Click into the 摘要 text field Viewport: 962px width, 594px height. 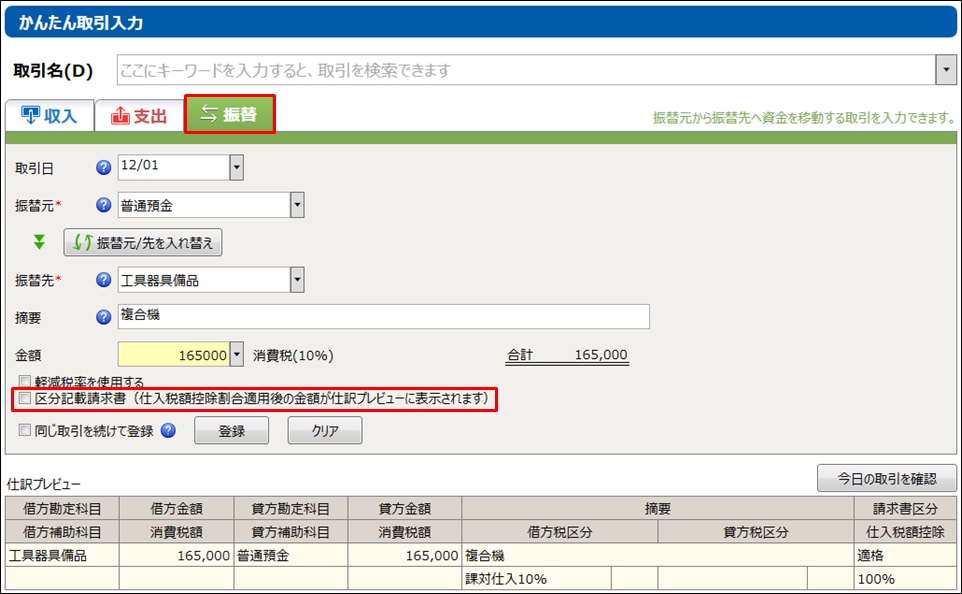[383, 318]
